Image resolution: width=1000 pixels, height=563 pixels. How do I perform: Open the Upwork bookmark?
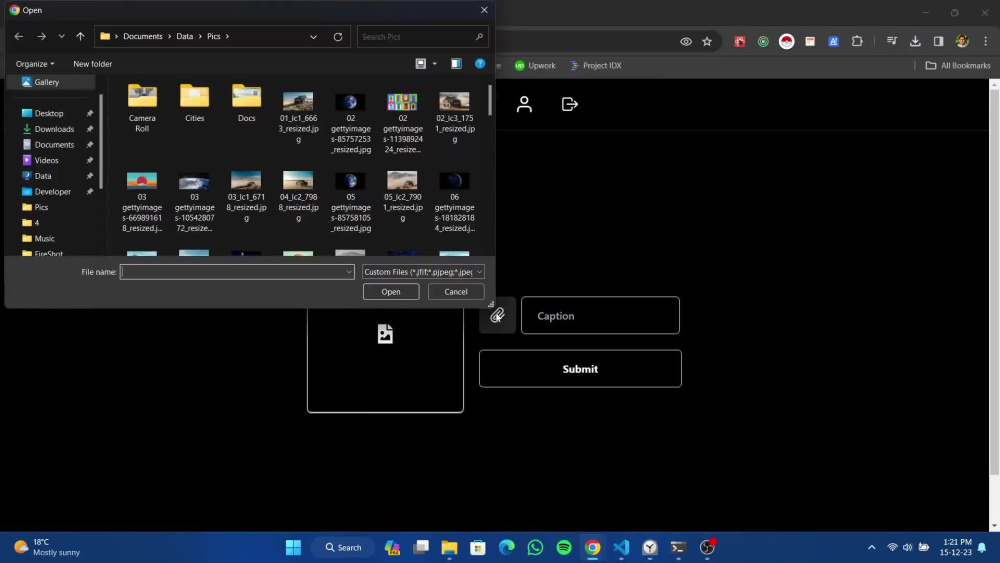tap(535, 66)
